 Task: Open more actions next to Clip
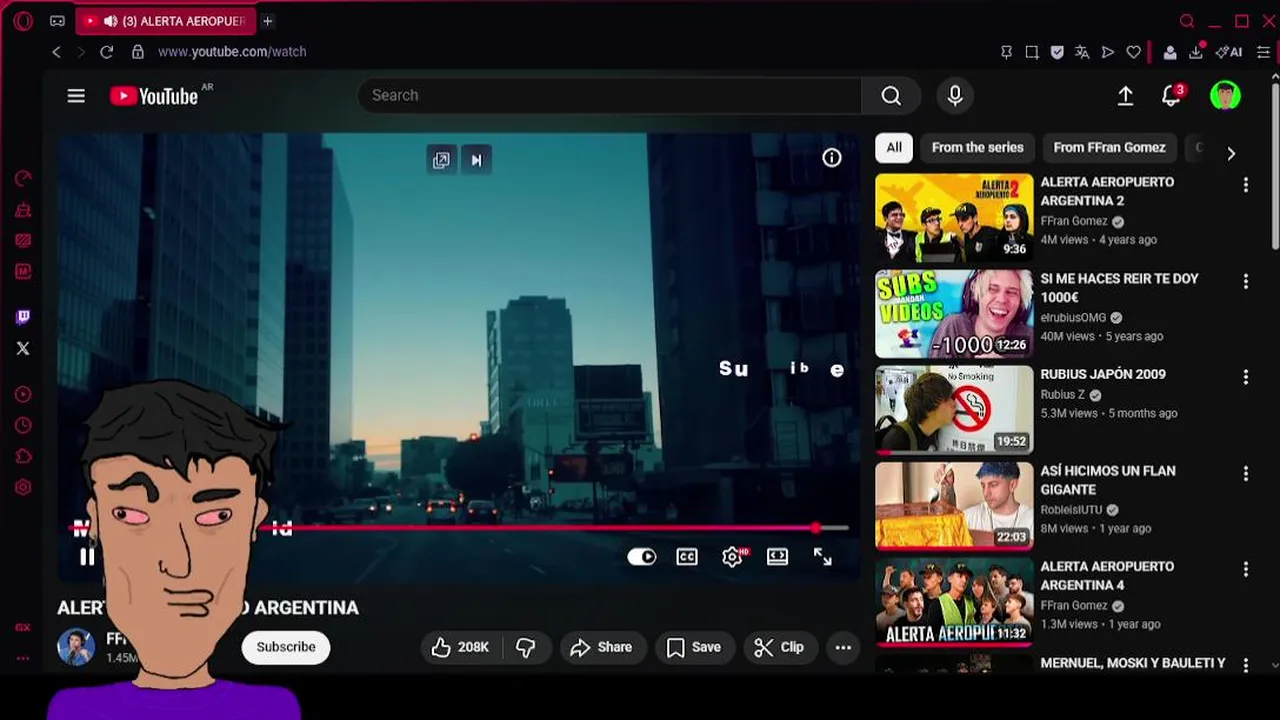coord(843,647)
